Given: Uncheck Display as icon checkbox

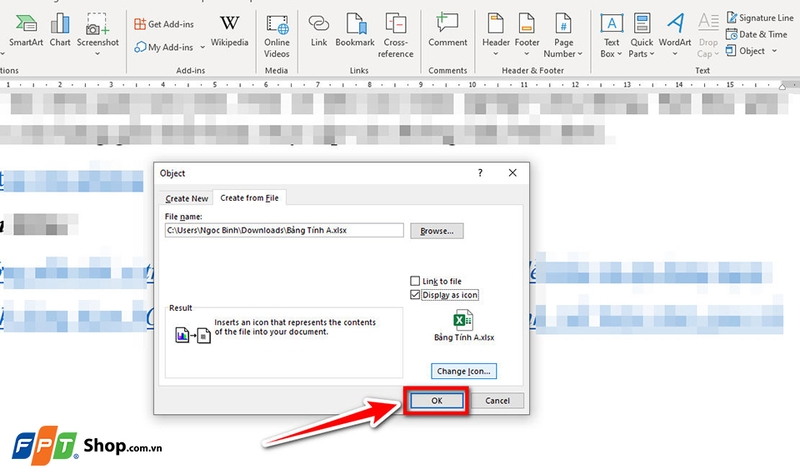Looking at the screenshot, I should pyautogui.click(x=415, y=294).
